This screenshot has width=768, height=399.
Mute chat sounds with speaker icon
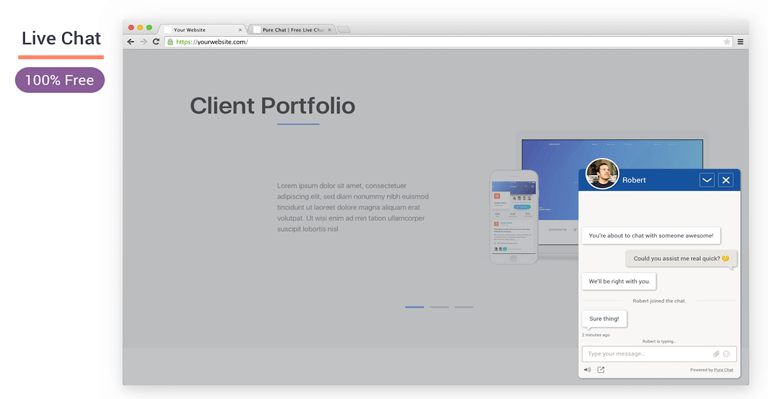tap(587, 370)
